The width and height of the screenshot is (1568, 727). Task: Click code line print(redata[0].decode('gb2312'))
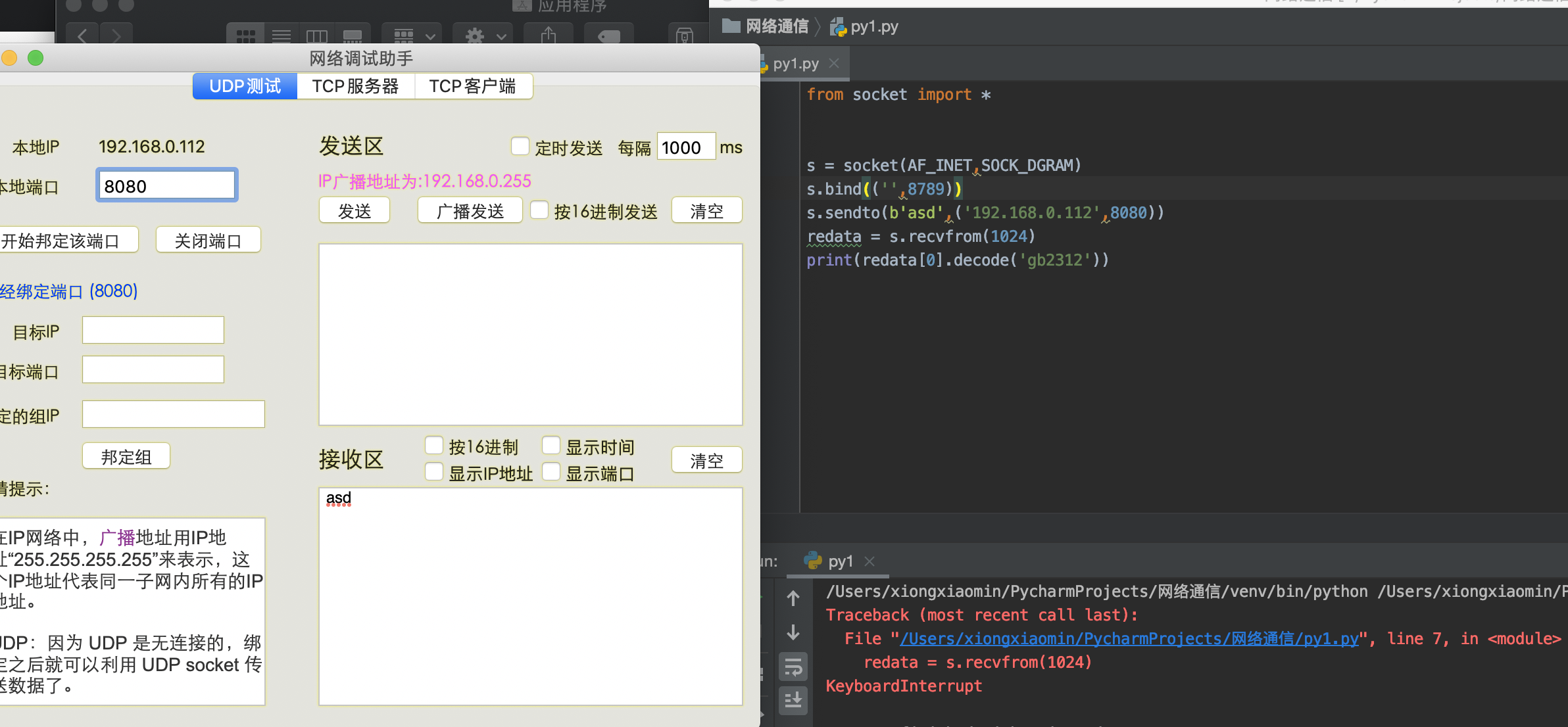pos(958,260)
